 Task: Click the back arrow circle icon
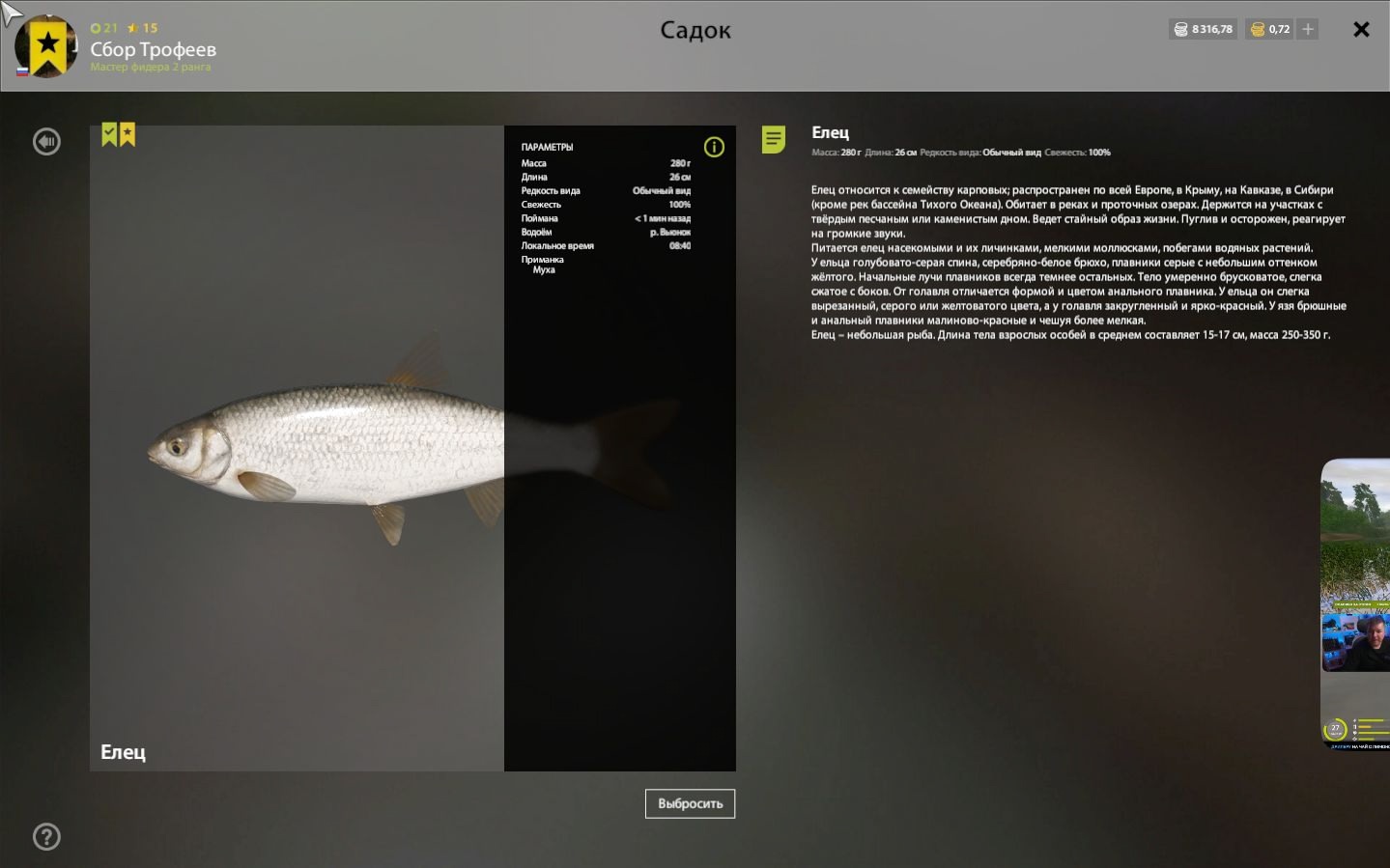46,142
